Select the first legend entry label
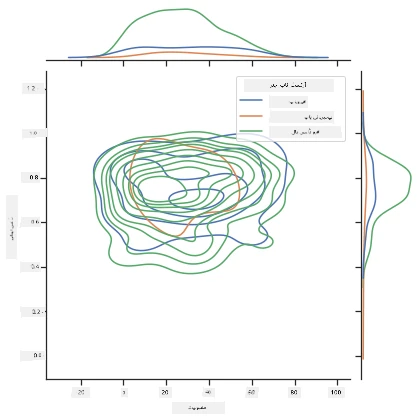This screenshot has width=420, height=420. [x=289, y=102]
